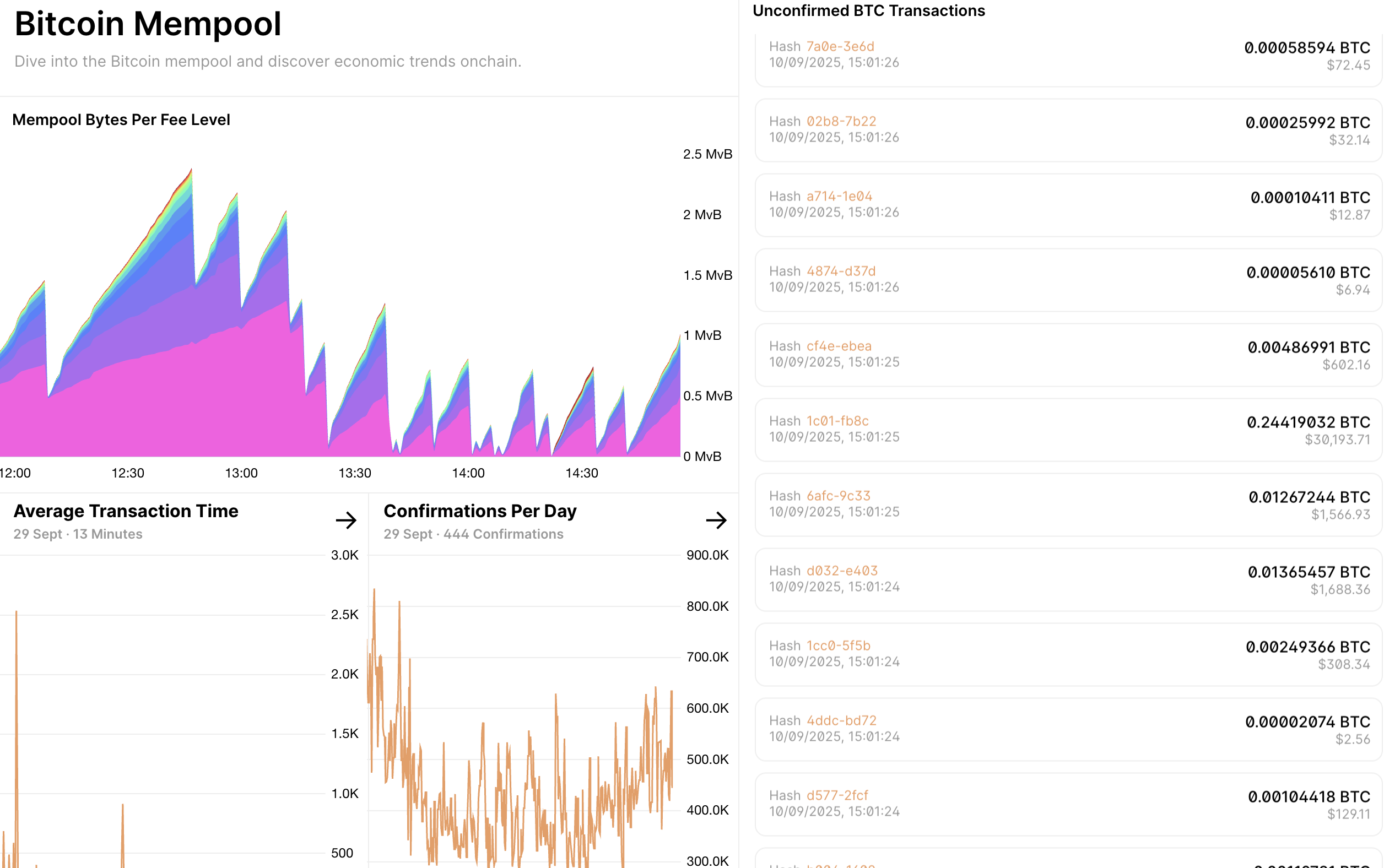Open the d032-e403 hash link
1384x868 pixels.
click(842, 571)
